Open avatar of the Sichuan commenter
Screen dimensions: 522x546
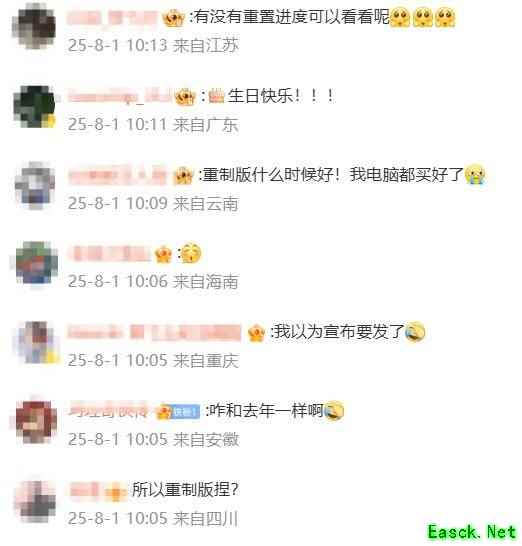[35, 501]
